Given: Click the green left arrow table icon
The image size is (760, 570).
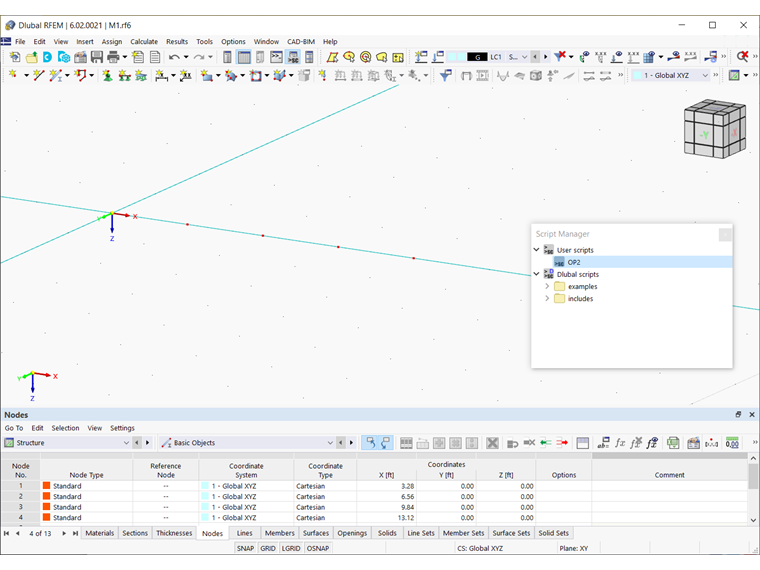Looking at the screenshot, I should [x=546, y=443].
